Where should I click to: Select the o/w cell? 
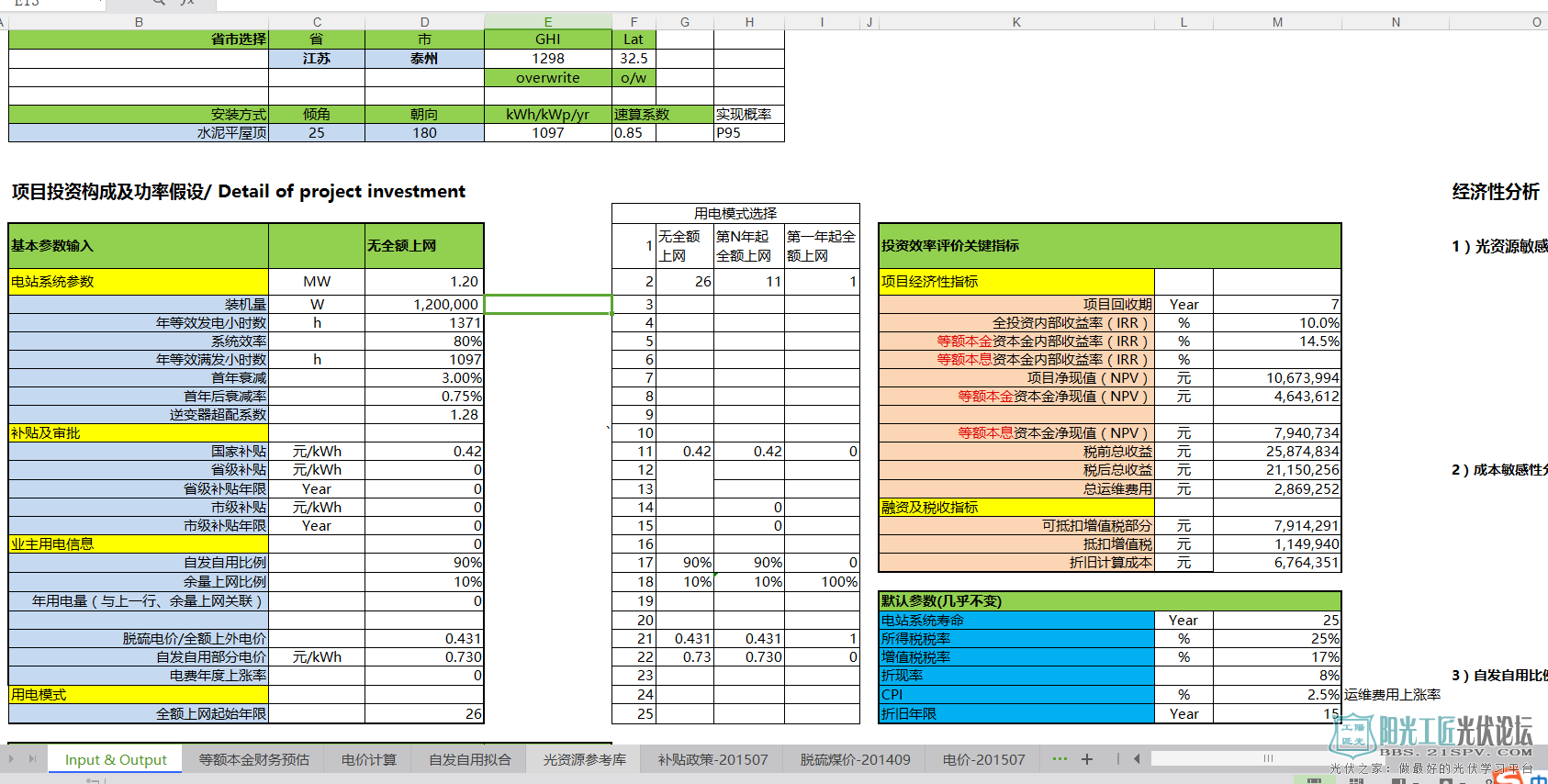tap(634, 78)
